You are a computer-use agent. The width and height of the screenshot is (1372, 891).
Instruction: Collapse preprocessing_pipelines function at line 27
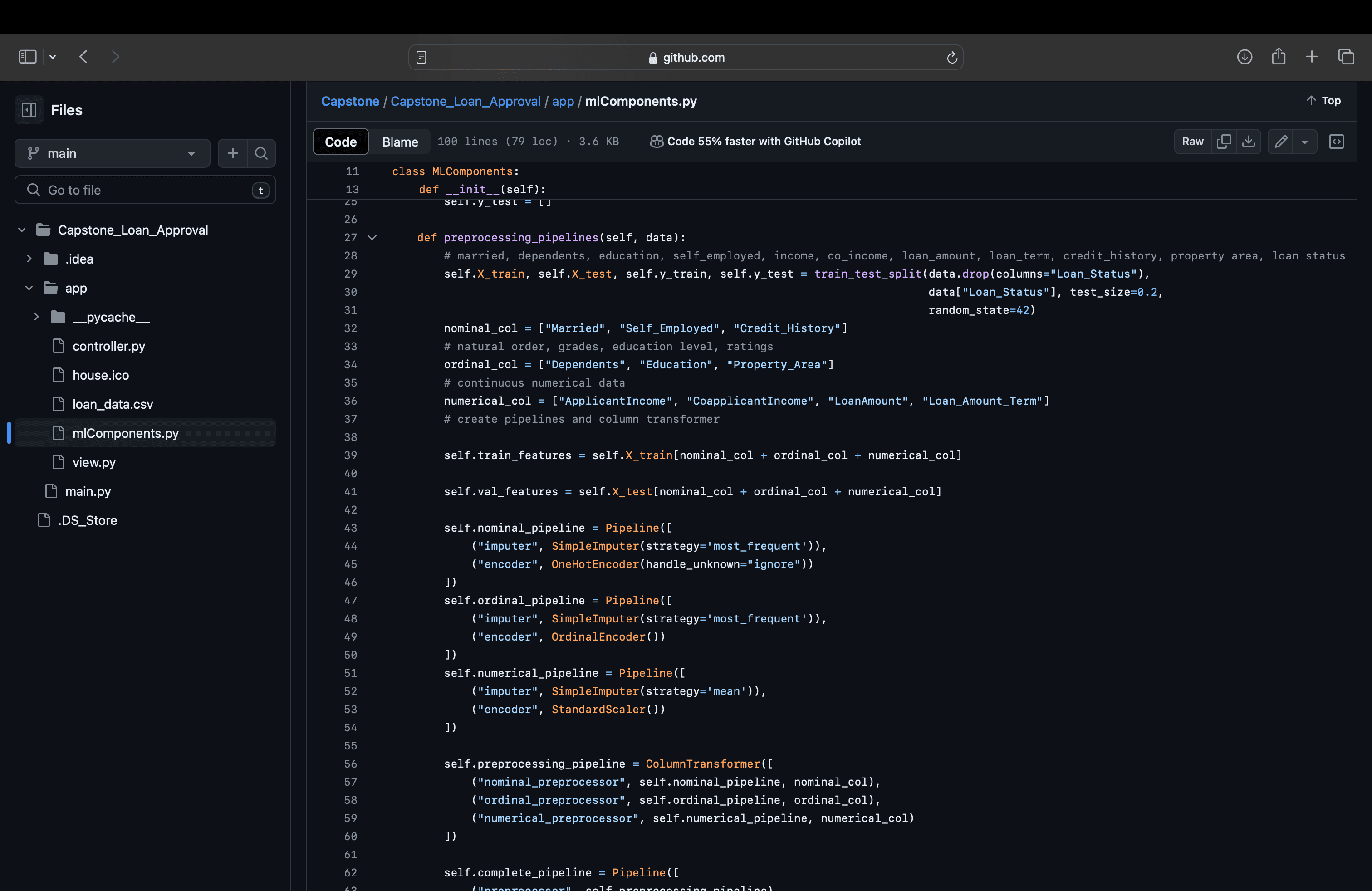coord(372,237)
